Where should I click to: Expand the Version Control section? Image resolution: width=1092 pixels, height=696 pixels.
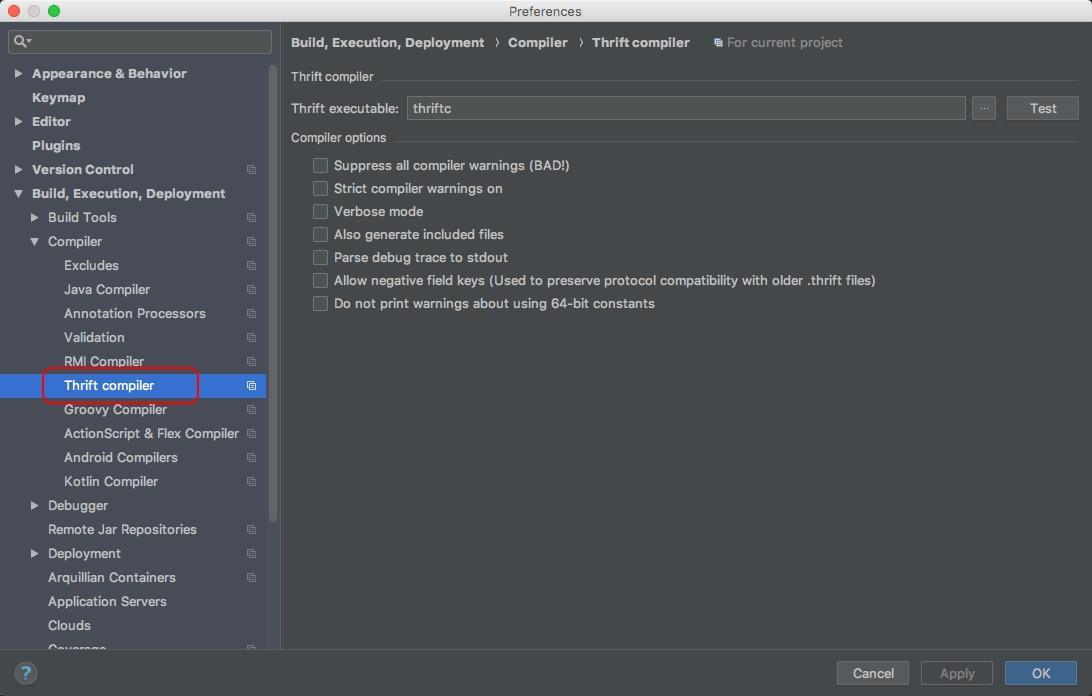click(18, 169)
